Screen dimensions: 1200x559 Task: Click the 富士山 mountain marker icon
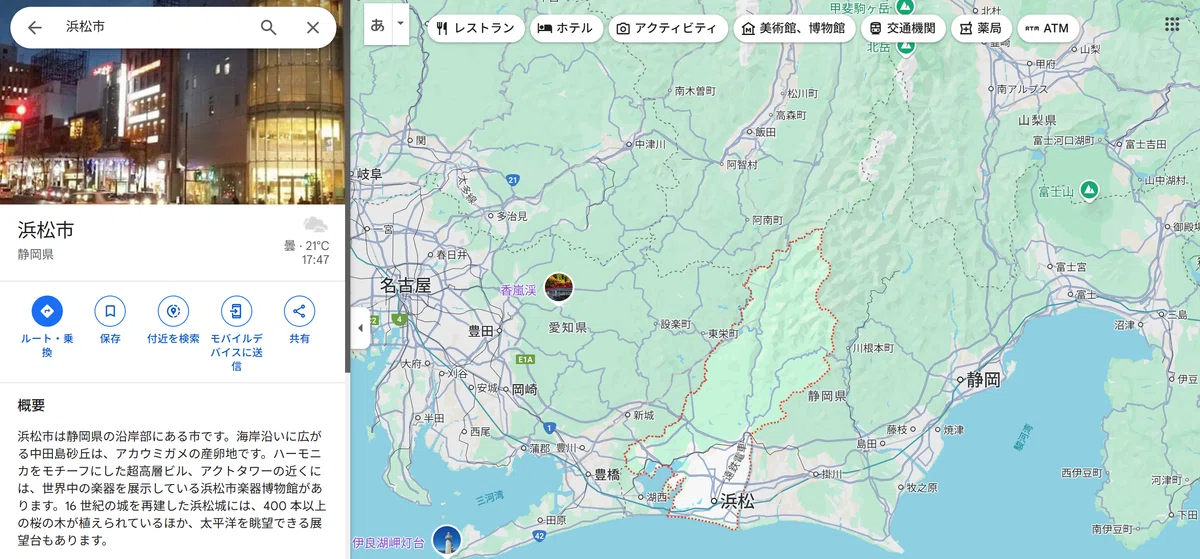click(1090, 189)
